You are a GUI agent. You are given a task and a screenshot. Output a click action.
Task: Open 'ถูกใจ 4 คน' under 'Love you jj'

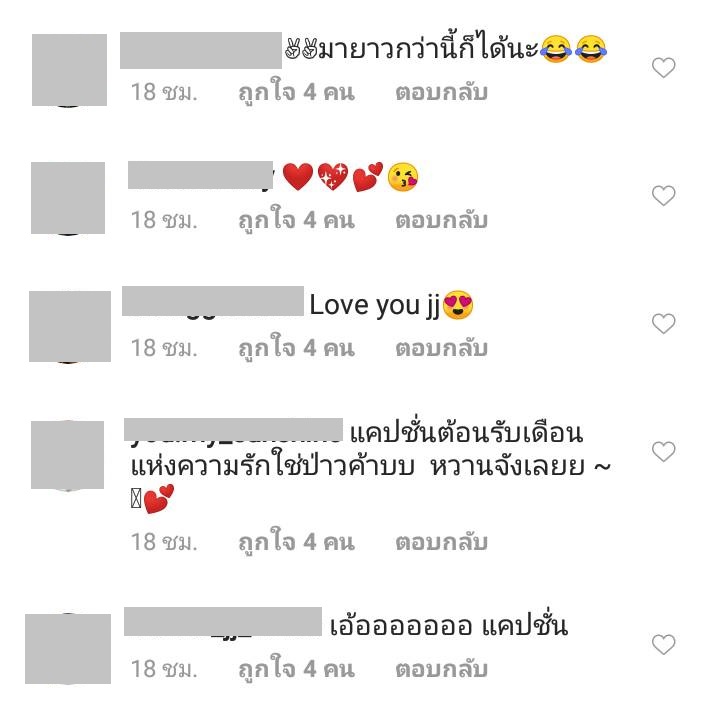(x=296, y=348)
